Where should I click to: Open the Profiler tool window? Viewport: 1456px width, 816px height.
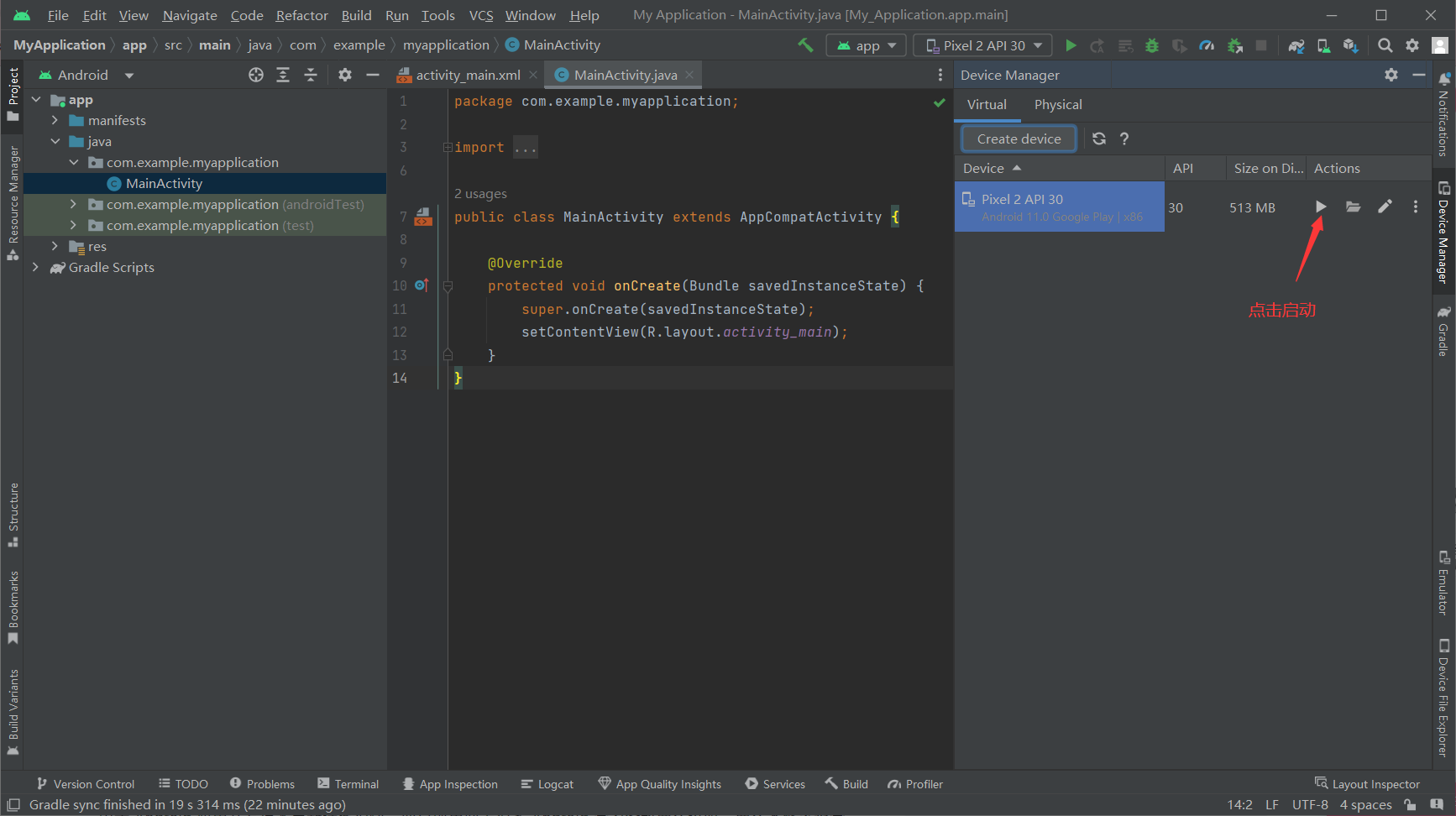915,784
